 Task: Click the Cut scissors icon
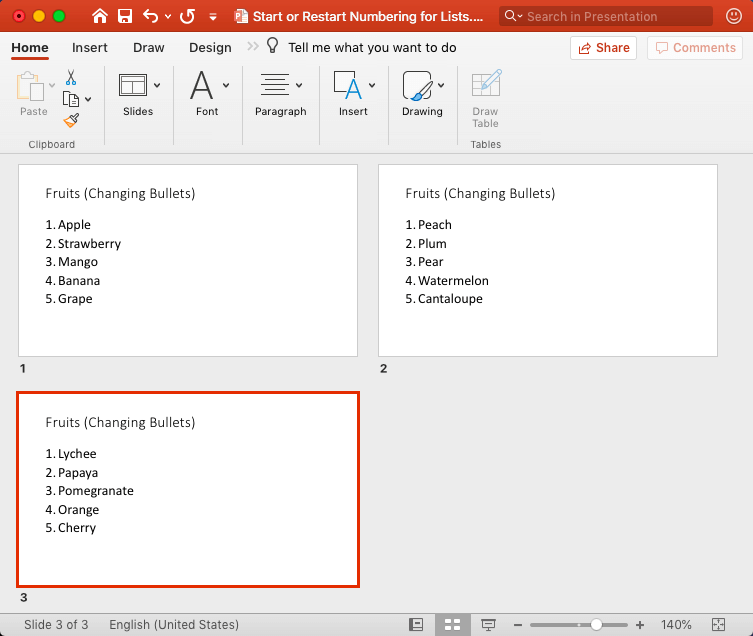(71, 77)
